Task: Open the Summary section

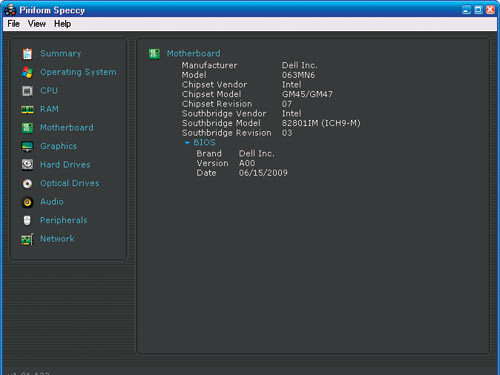Action: [x=61, y=54]
